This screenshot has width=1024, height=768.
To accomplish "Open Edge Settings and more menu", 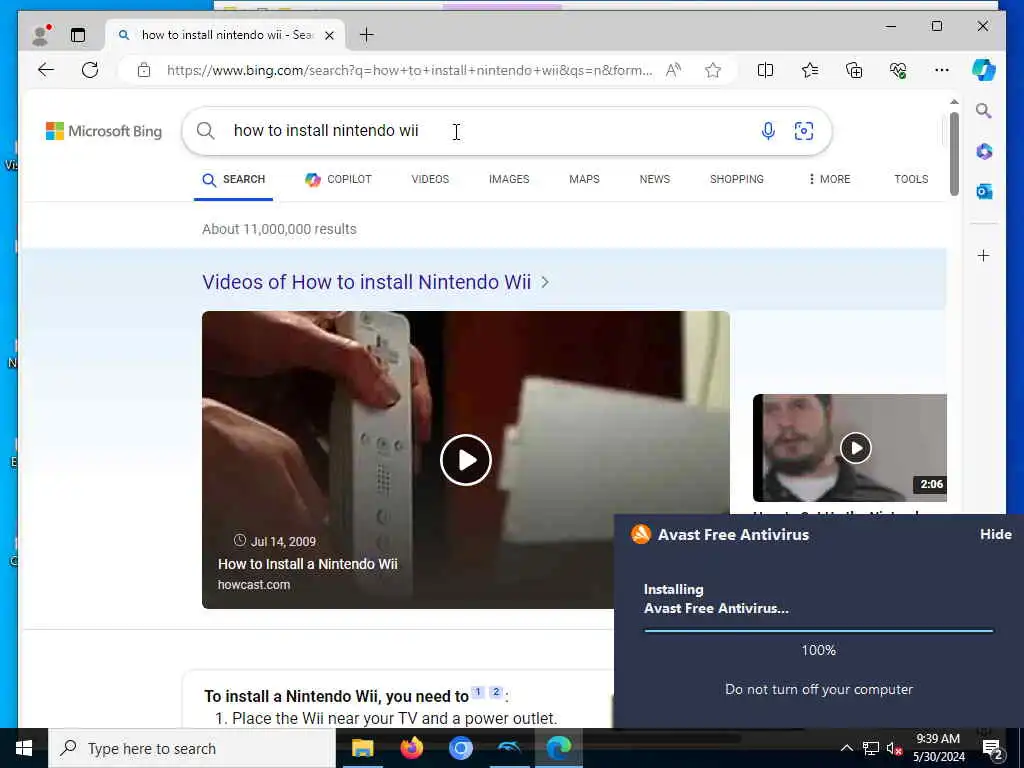I will click(942, 70).
